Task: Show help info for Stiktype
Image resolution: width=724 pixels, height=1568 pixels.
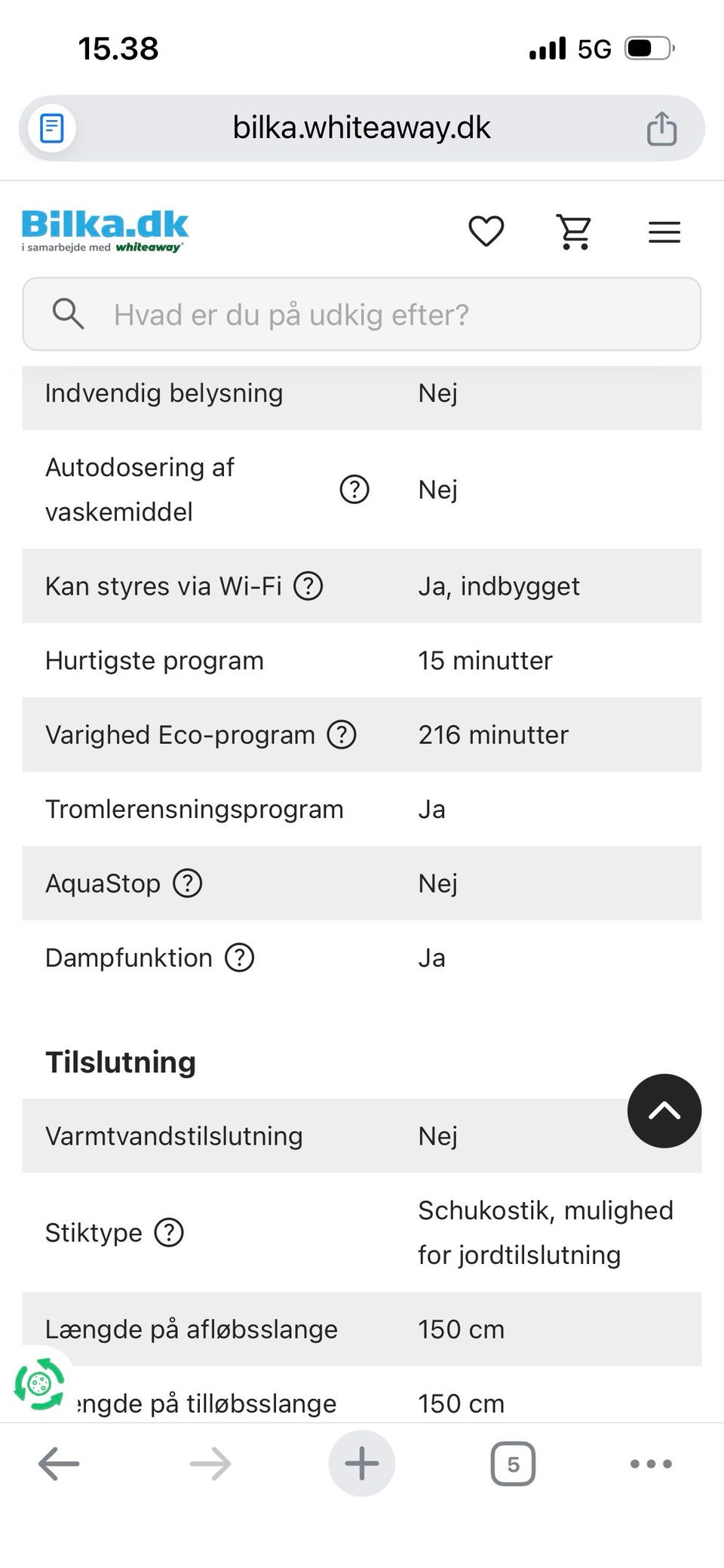Action: tap(169, 1233)
